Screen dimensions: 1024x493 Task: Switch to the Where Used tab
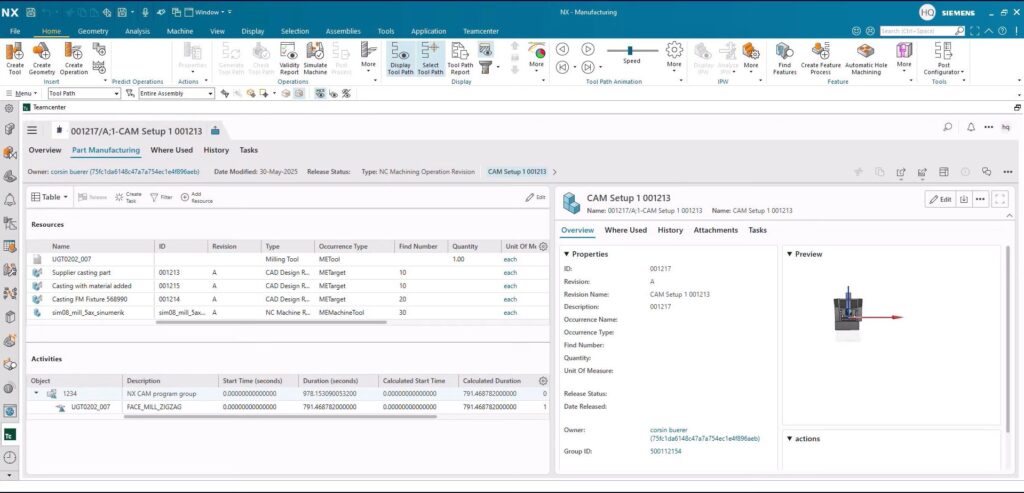(171, 150)
